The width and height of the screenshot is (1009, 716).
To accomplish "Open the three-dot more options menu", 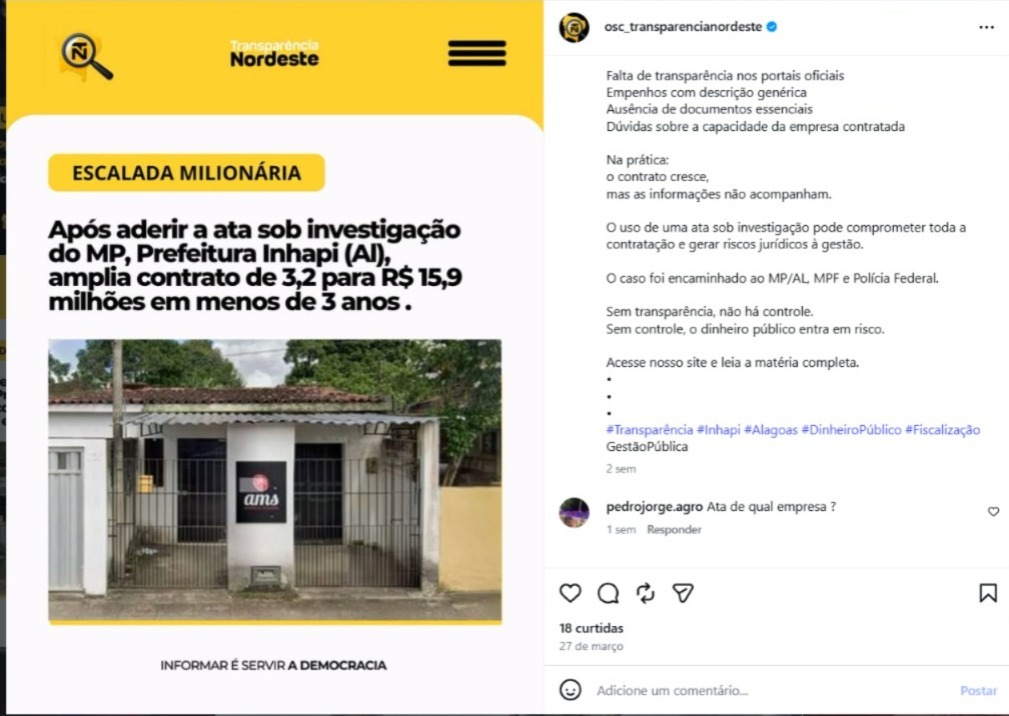I will 986,27.
